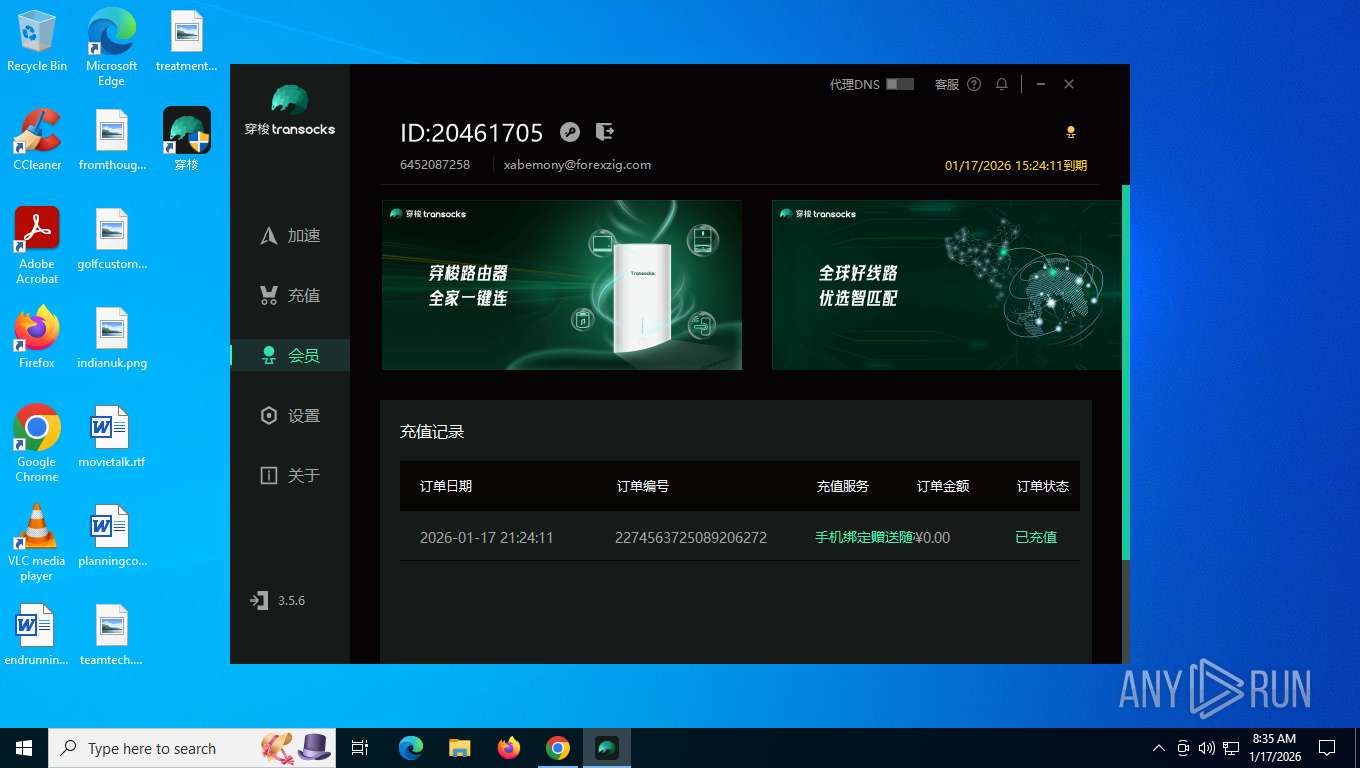This screenshot has height=768, width=1360.
Task: Log out using the exit door icon next to the ID
Action: click(604, 132)
